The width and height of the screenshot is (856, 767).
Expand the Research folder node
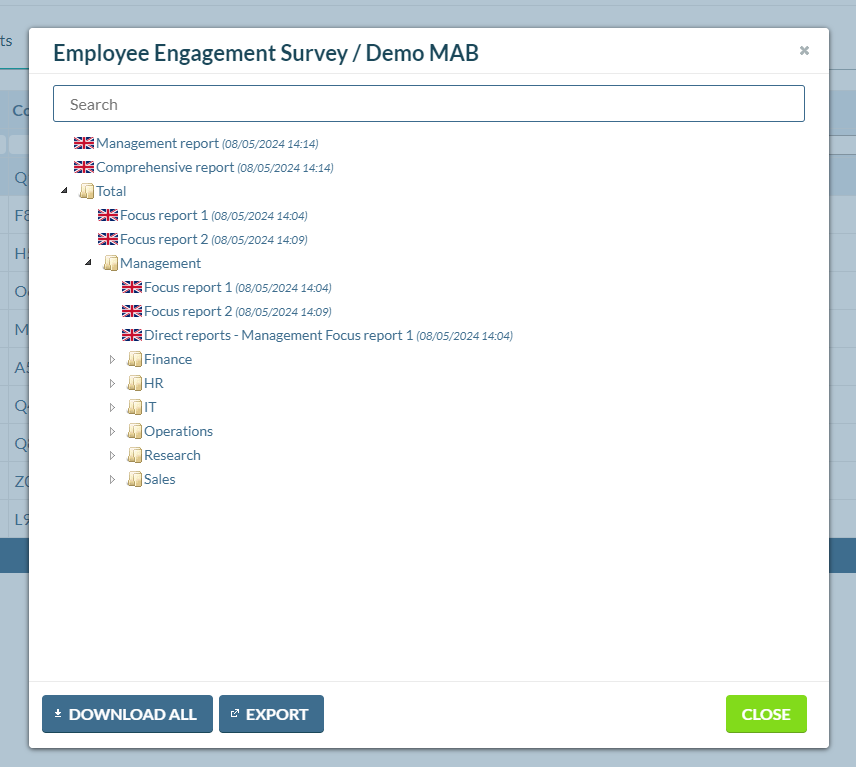[x=112, y=455]
